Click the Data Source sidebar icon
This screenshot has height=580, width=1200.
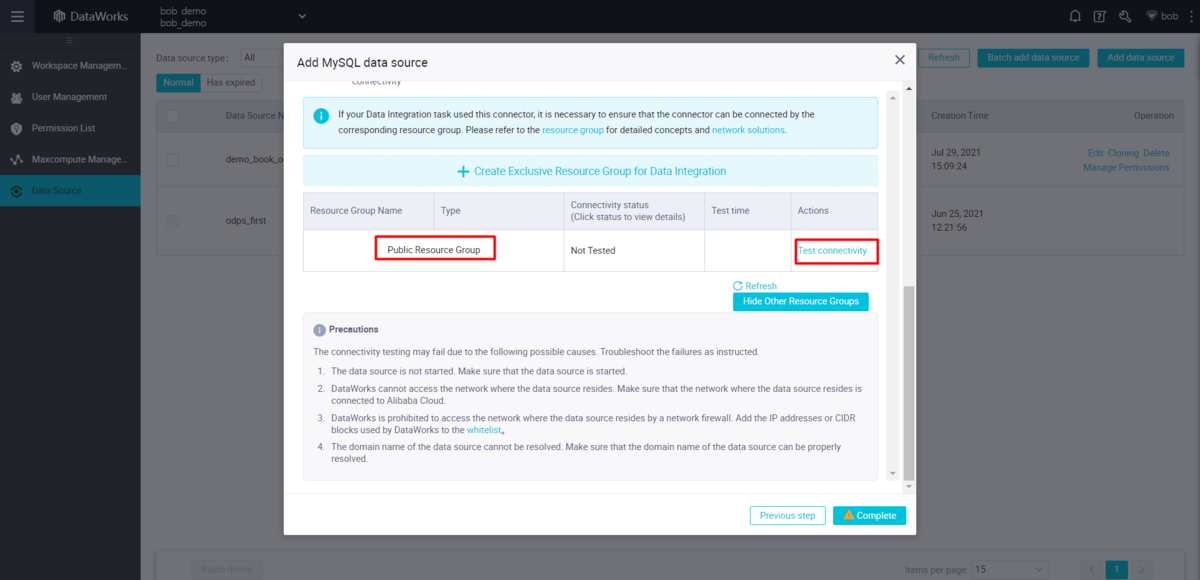point(16,190)
